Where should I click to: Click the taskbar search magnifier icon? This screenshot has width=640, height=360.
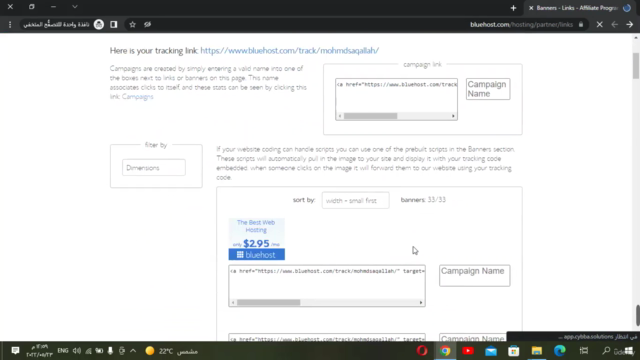point(606,351)
